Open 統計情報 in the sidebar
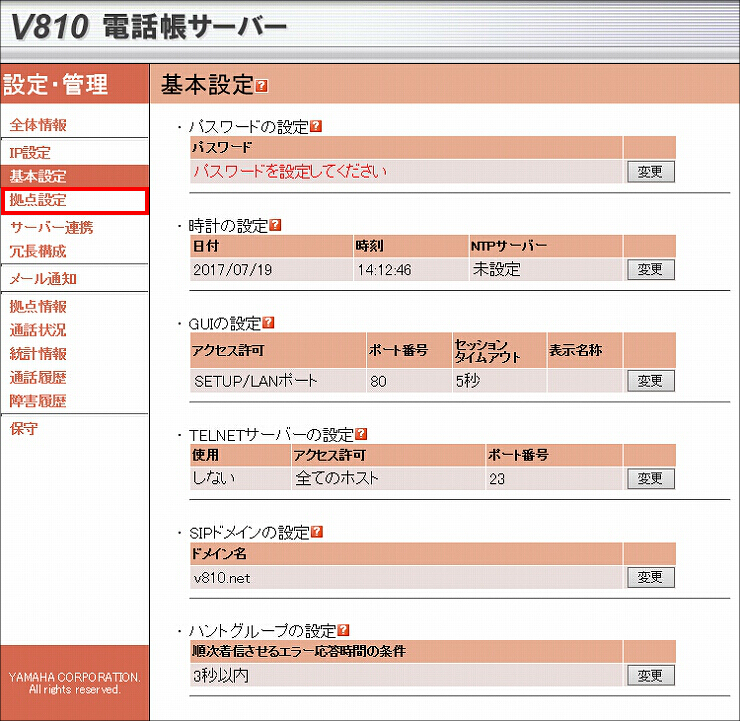The height and width of the screenshot is (721, 740). [x=38, y=353]
